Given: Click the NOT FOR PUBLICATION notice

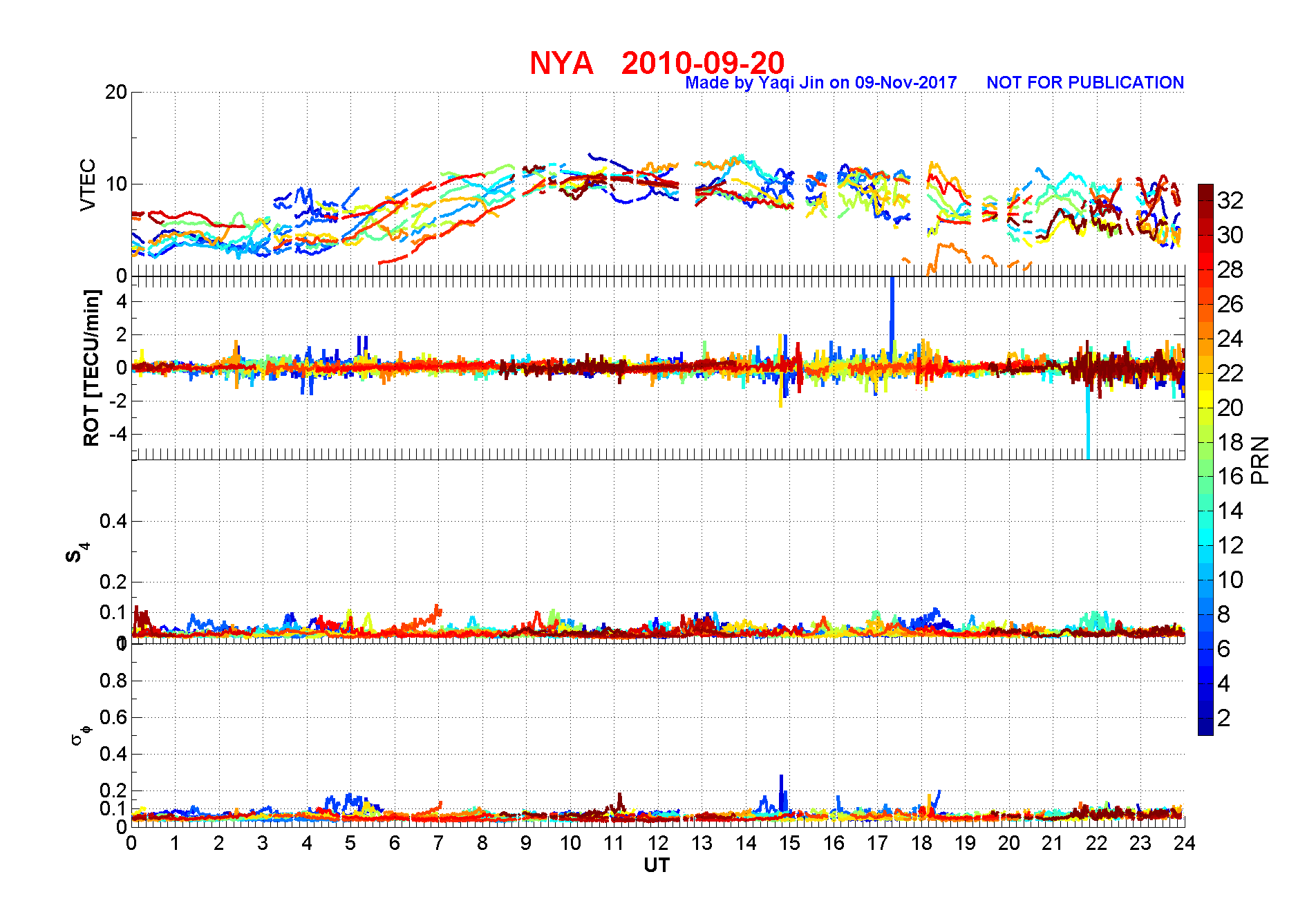Looking at the screenshot, I should tap(1085, 83).
